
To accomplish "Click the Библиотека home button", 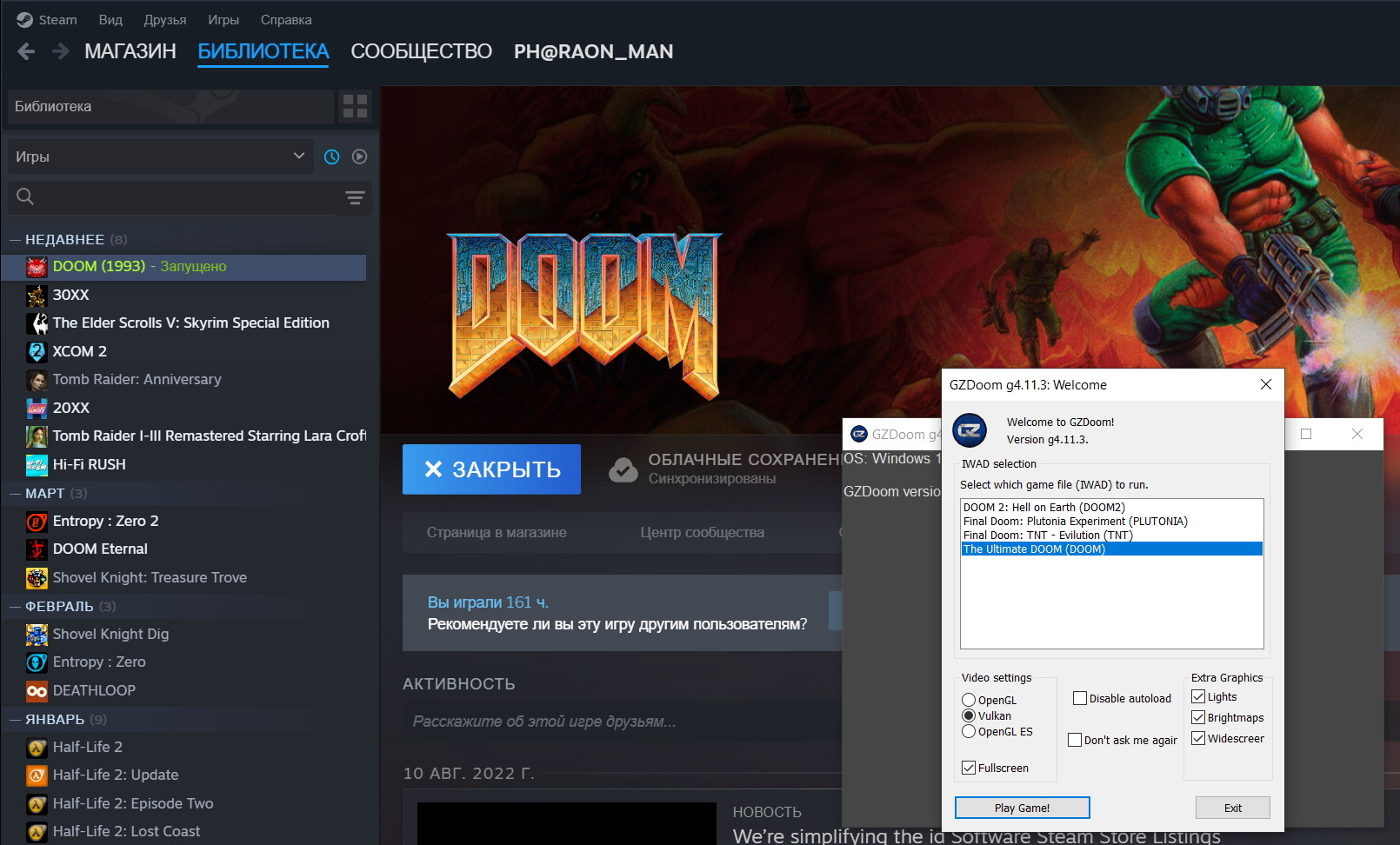I will (x=170, y=106).
